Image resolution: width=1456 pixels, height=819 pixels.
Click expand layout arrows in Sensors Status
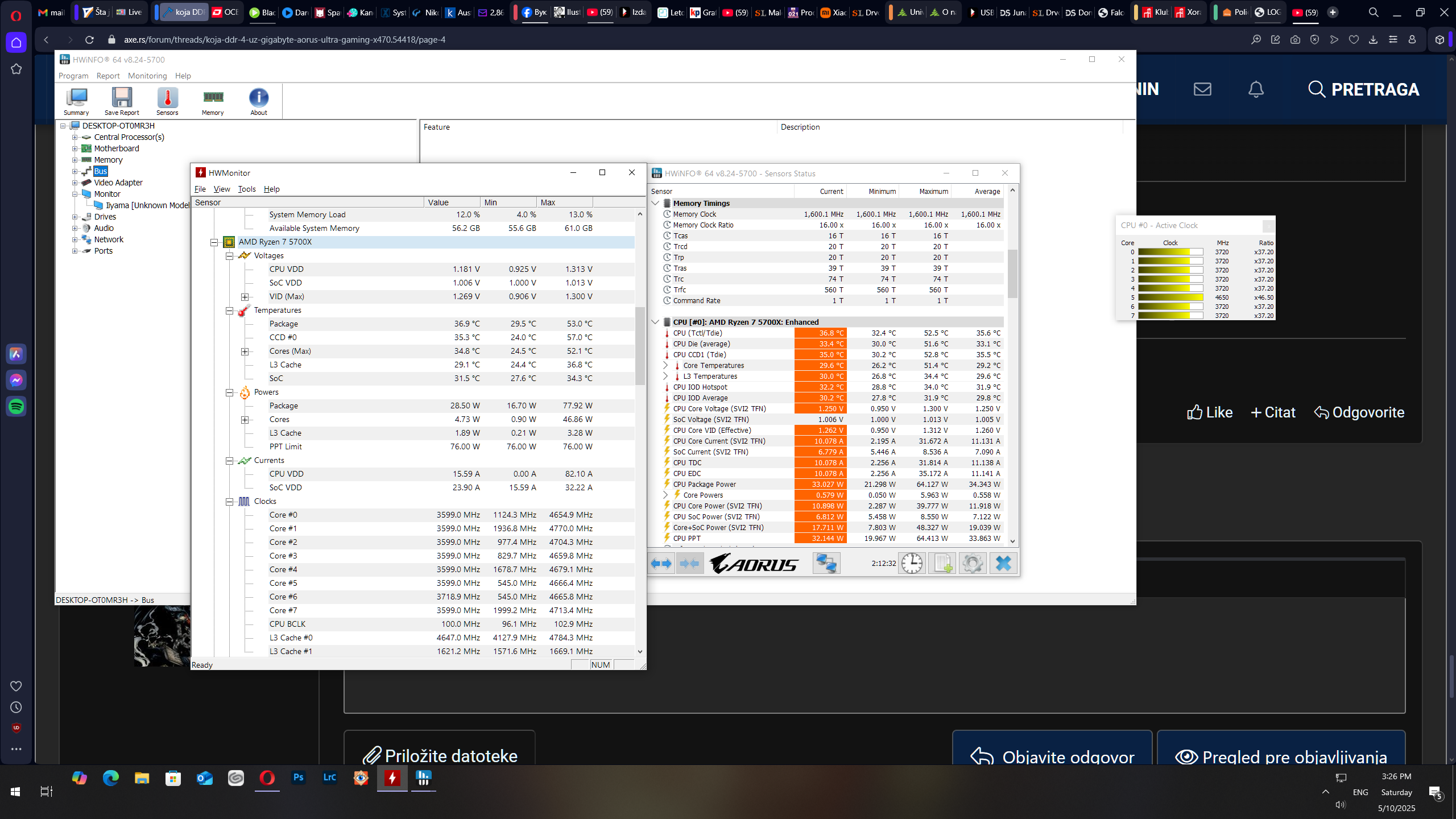[661, 564]
